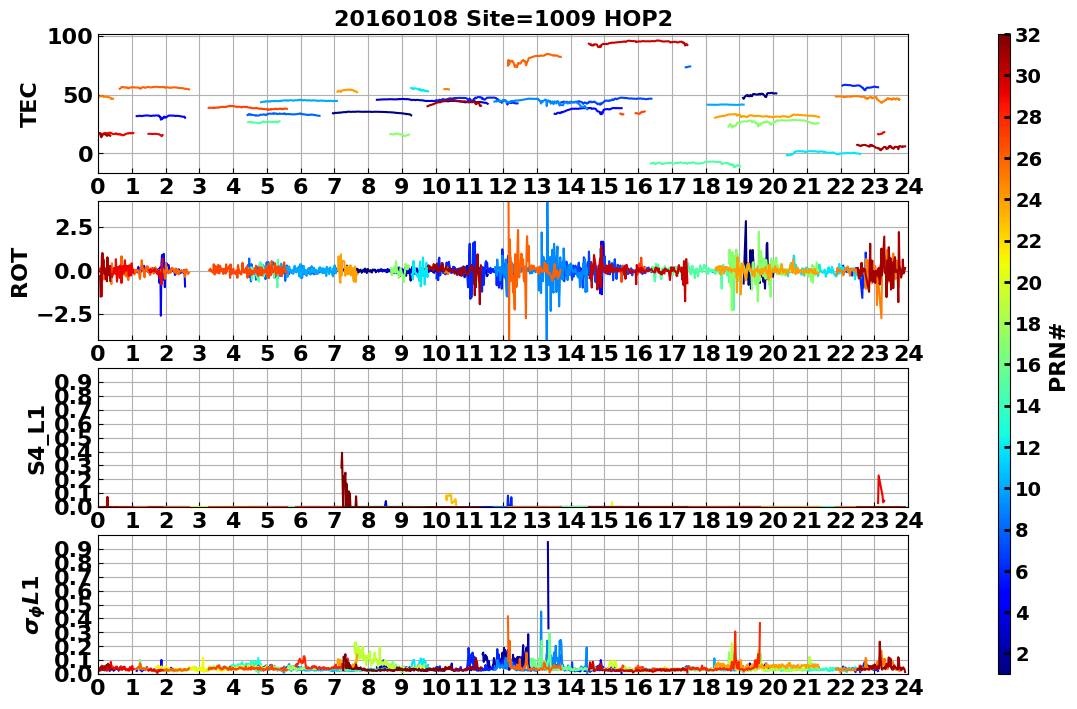Click hour "12" tick under TEC panel
This screenshot has width=1077, height=709.
point(503,186)
